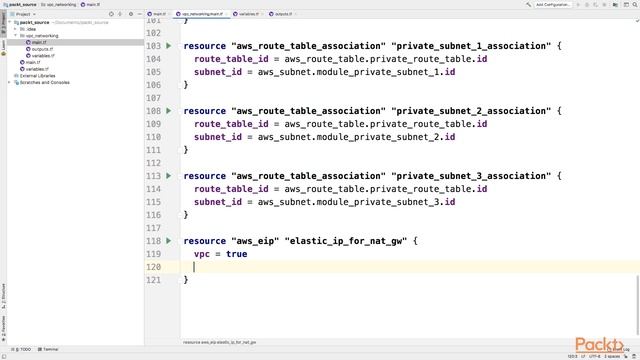Open the Learn side tool tab

[x=3, y=47]
